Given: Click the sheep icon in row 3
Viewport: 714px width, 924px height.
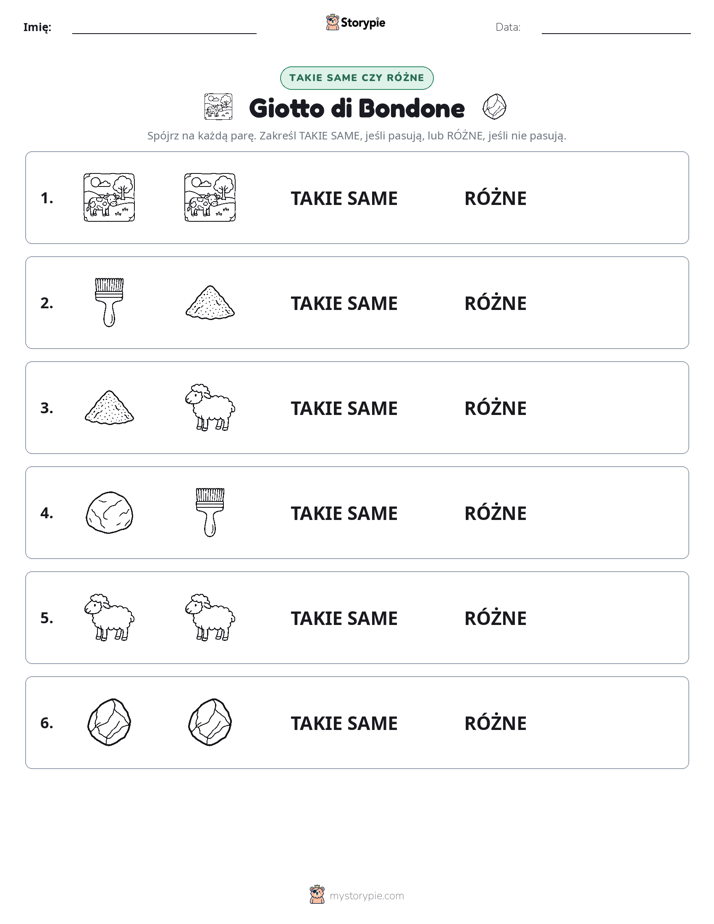Looking at the screenshot, I should click(x=210, y=407).
